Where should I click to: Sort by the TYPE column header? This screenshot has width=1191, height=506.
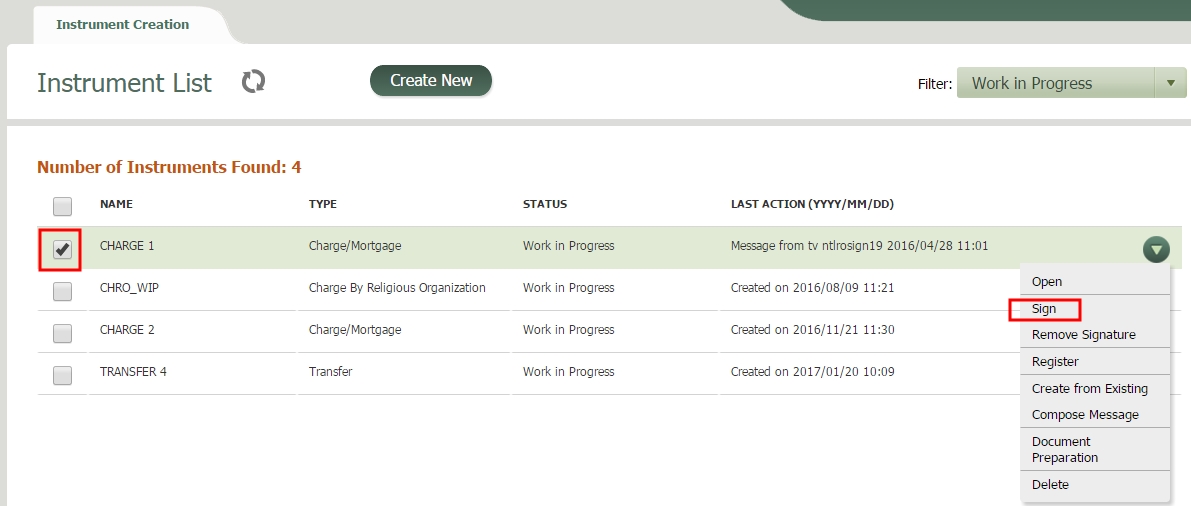(x=323, y=204)
